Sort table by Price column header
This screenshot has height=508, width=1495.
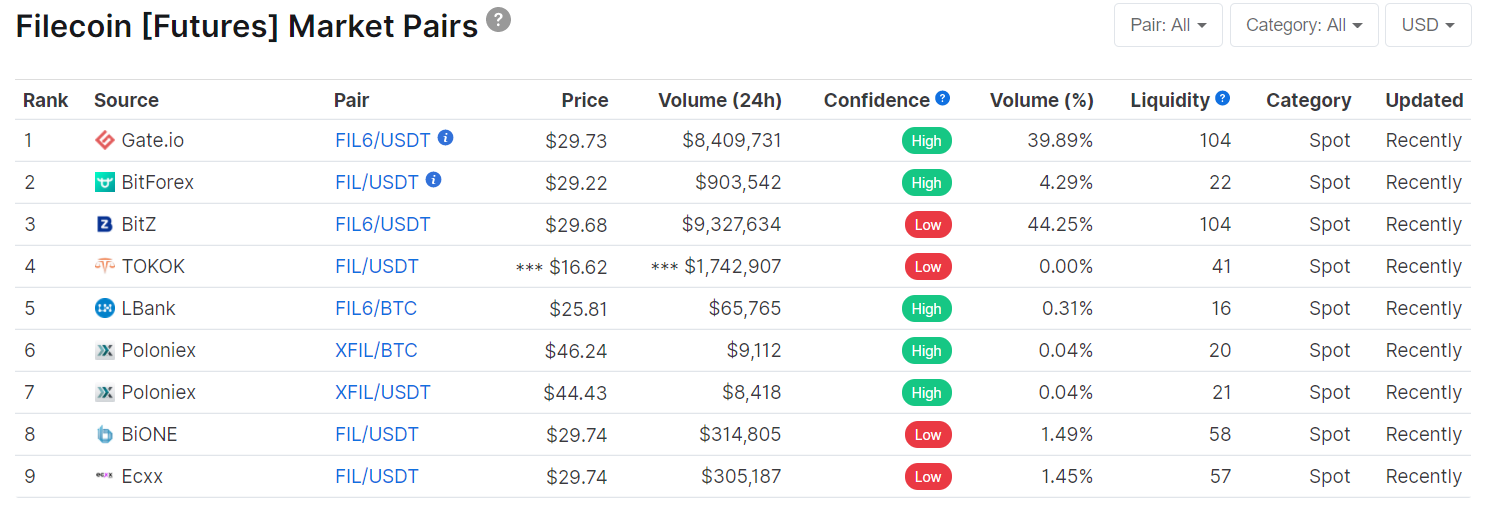pyautogui.click(x=584, y=100)
